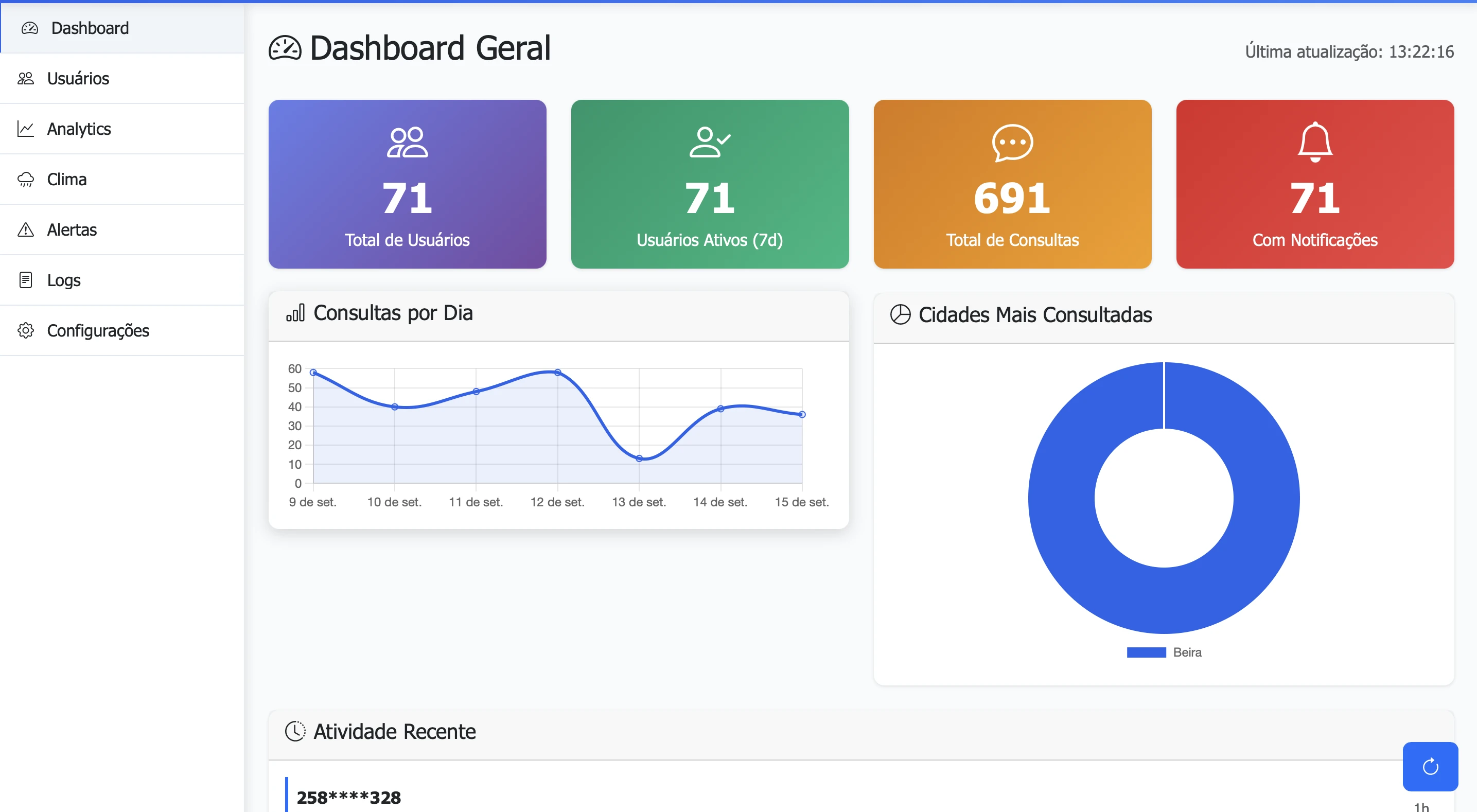Click the Analytics line chart icon
Image resolution: width=1477 pixels, height=812 pixels.
(26, 129)
